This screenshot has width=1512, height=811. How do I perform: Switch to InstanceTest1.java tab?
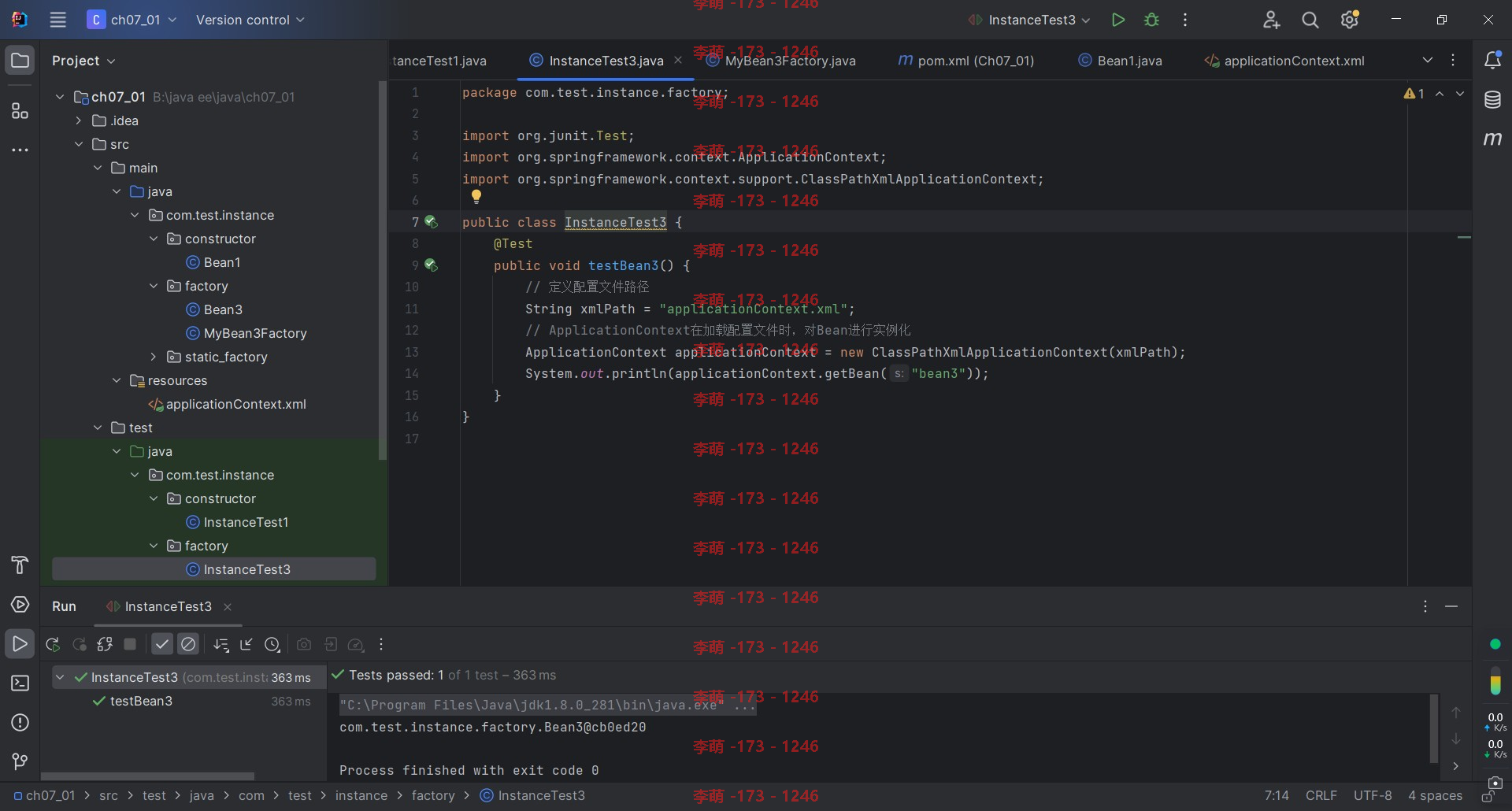point(439,61)
